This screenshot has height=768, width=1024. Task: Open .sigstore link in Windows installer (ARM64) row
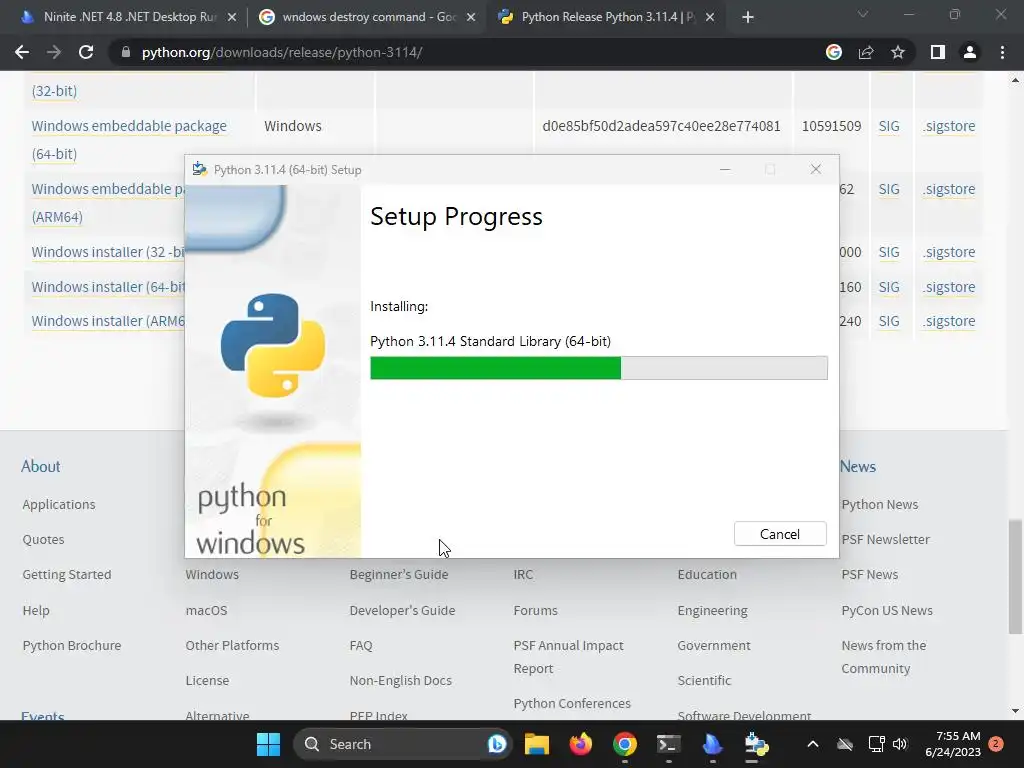(949, 321)
